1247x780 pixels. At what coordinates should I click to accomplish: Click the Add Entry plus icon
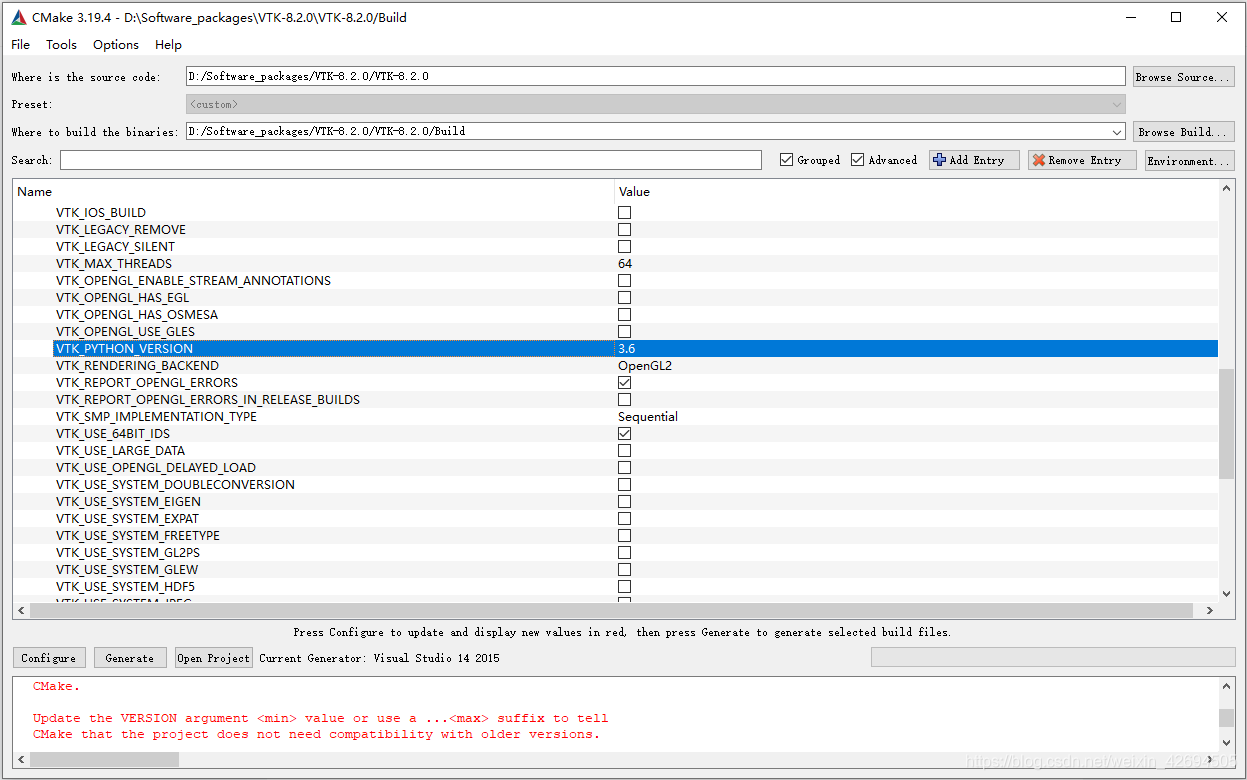[x=940, y=160]
